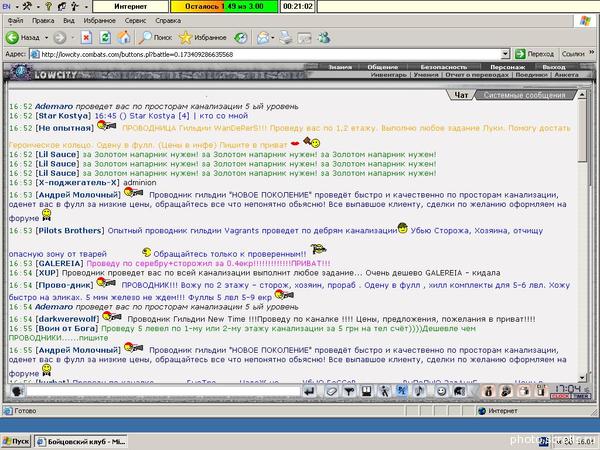The image size is (600, 450).
Task: Click the hammer tools icon in top bar
Action: pyautogui.click(x=28, y=6)
